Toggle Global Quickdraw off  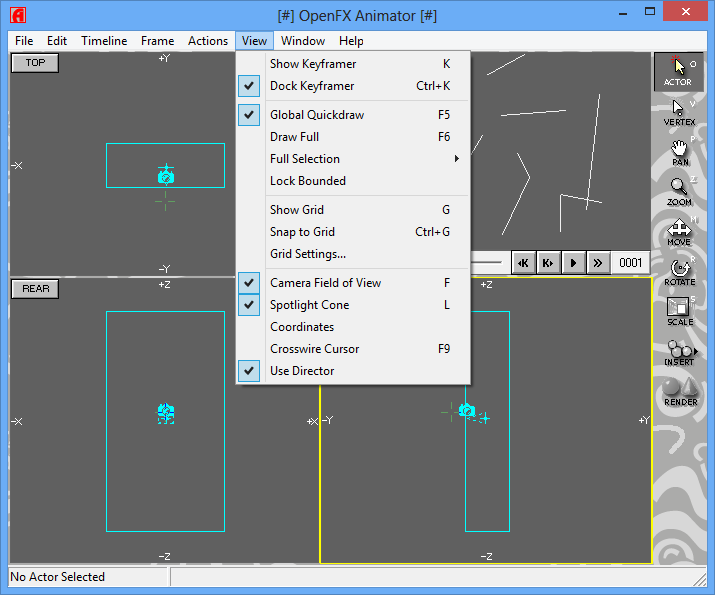353,115
